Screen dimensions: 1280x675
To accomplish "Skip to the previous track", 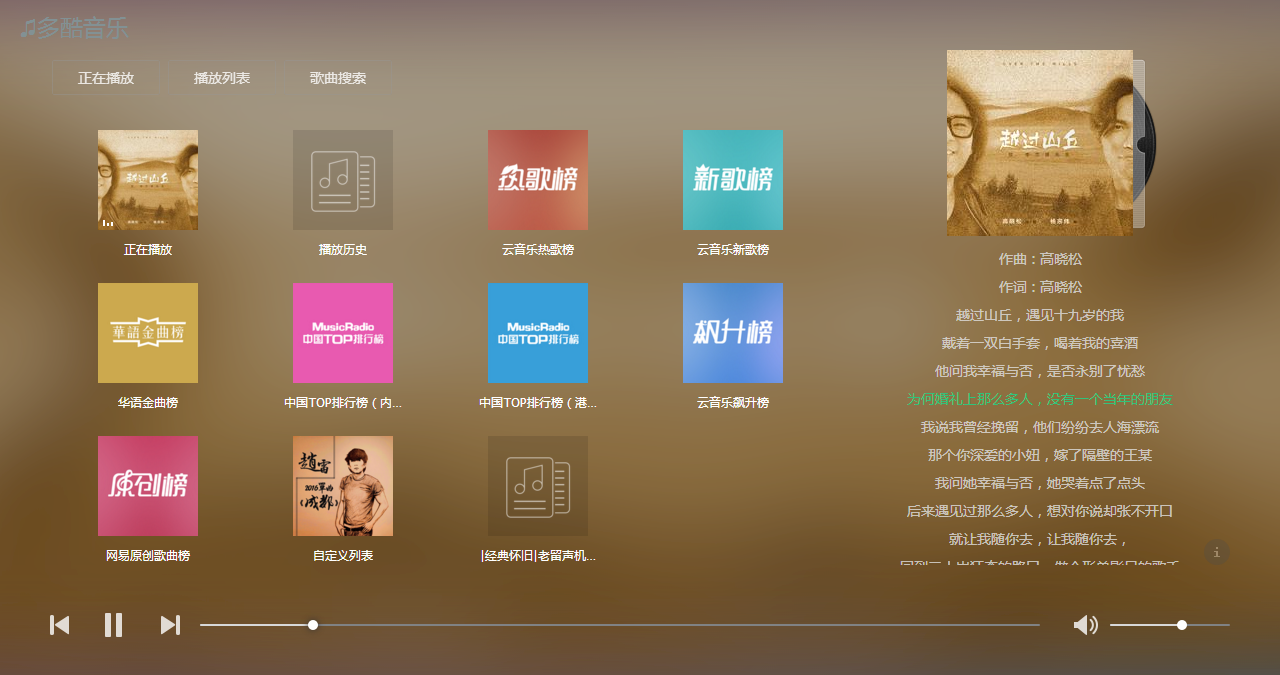I will pos(60,625).
